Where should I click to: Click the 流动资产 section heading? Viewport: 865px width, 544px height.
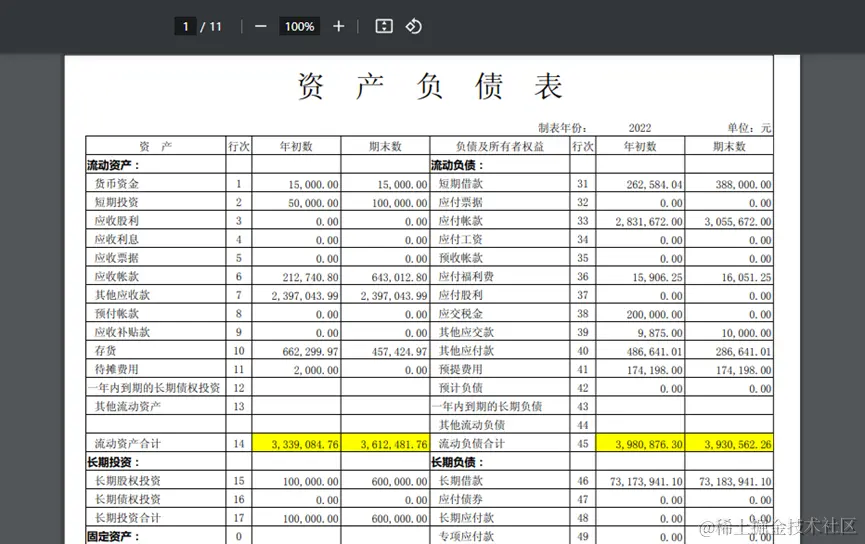114,165
